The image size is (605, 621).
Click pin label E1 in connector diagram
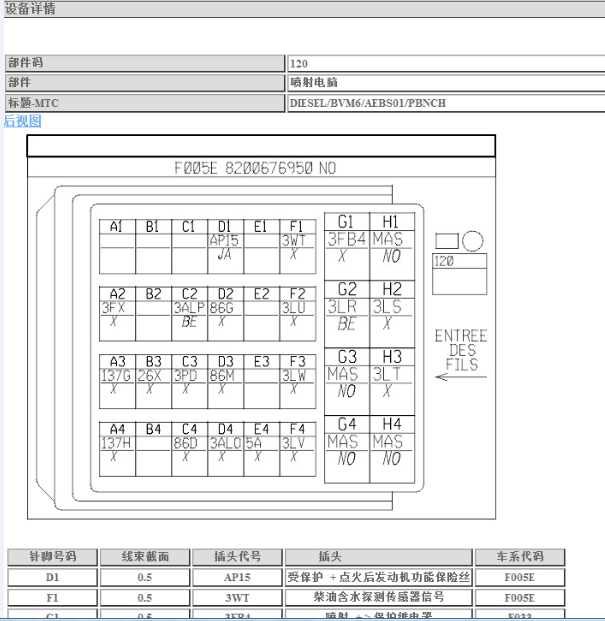coord(261,227)
